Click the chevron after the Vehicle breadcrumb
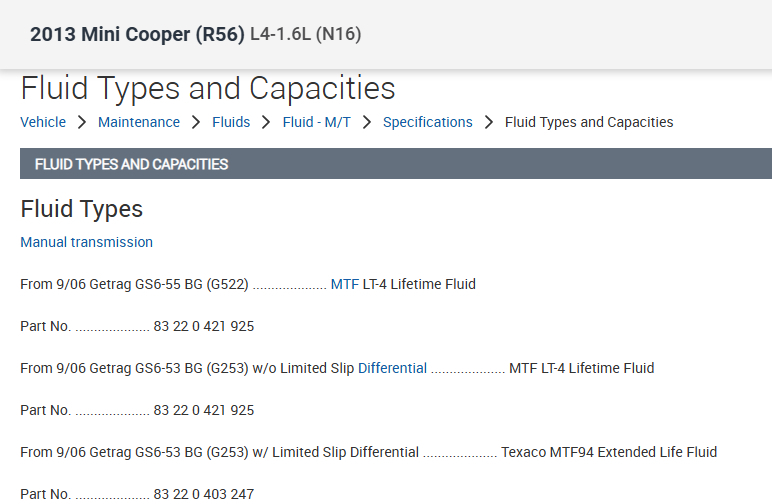 coord(82,122)
